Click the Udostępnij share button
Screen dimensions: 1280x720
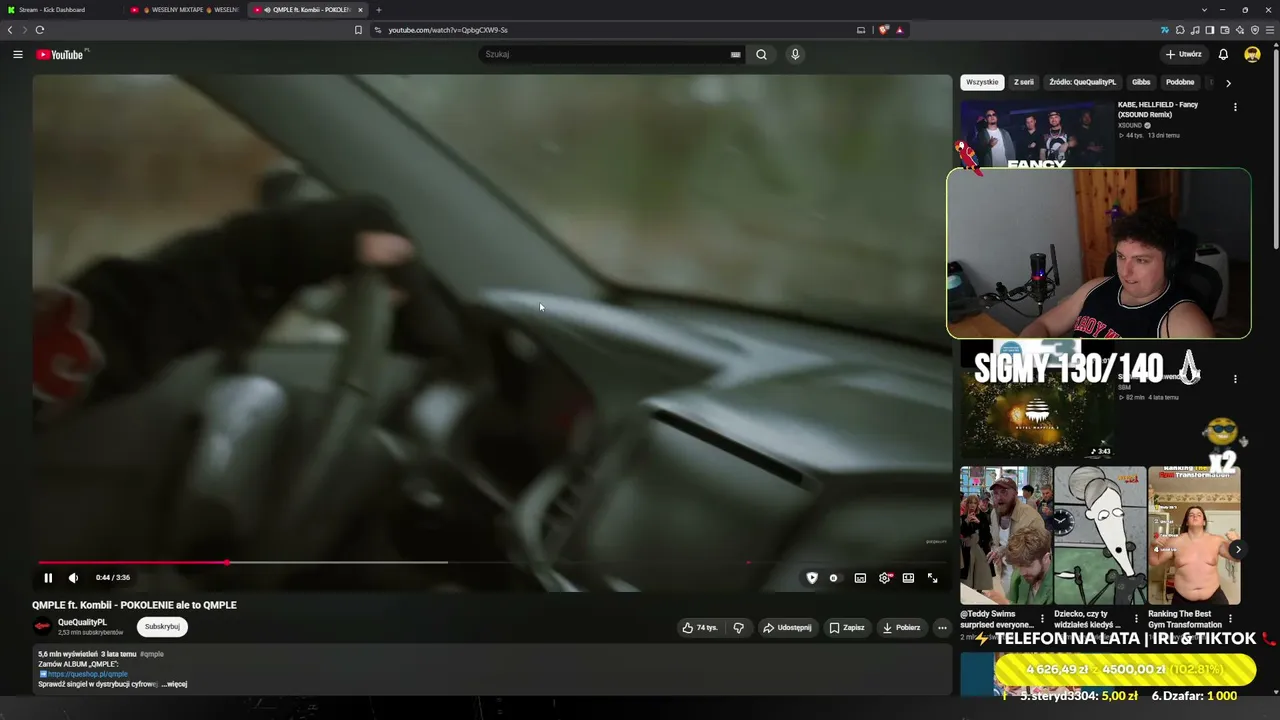pos(787,628)
